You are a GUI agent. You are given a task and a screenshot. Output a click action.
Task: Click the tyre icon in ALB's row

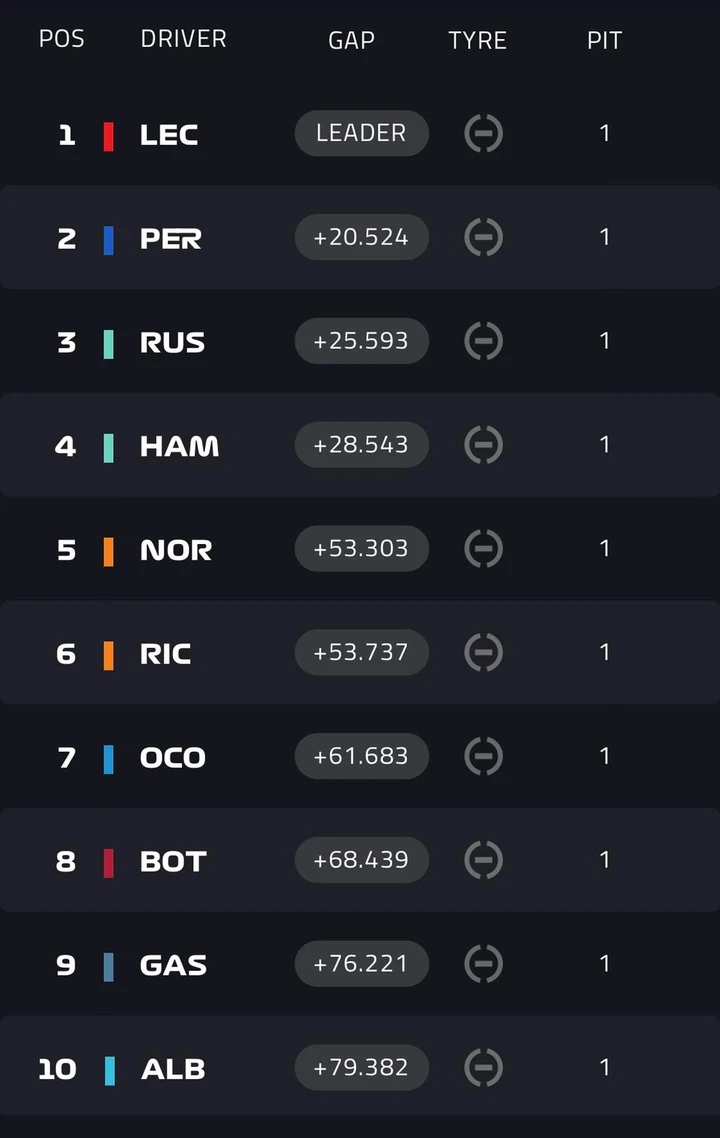coord(483,1068)
